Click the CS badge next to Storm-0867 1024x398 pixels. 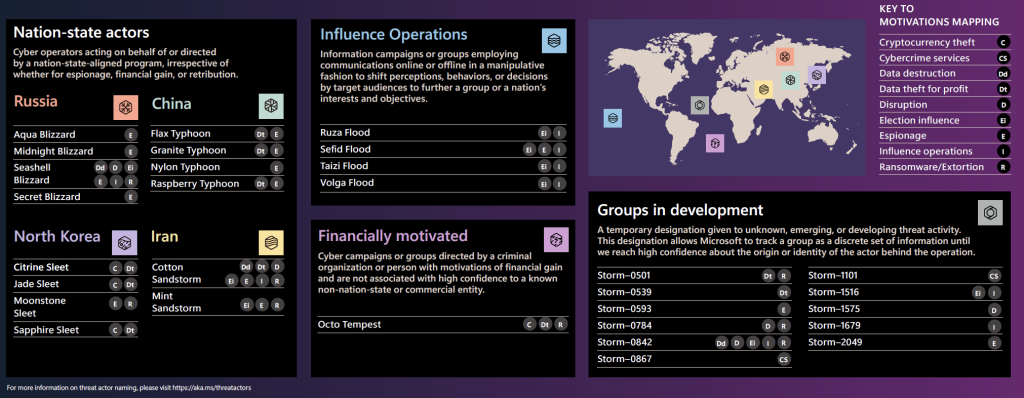click(x=784, y=359)
